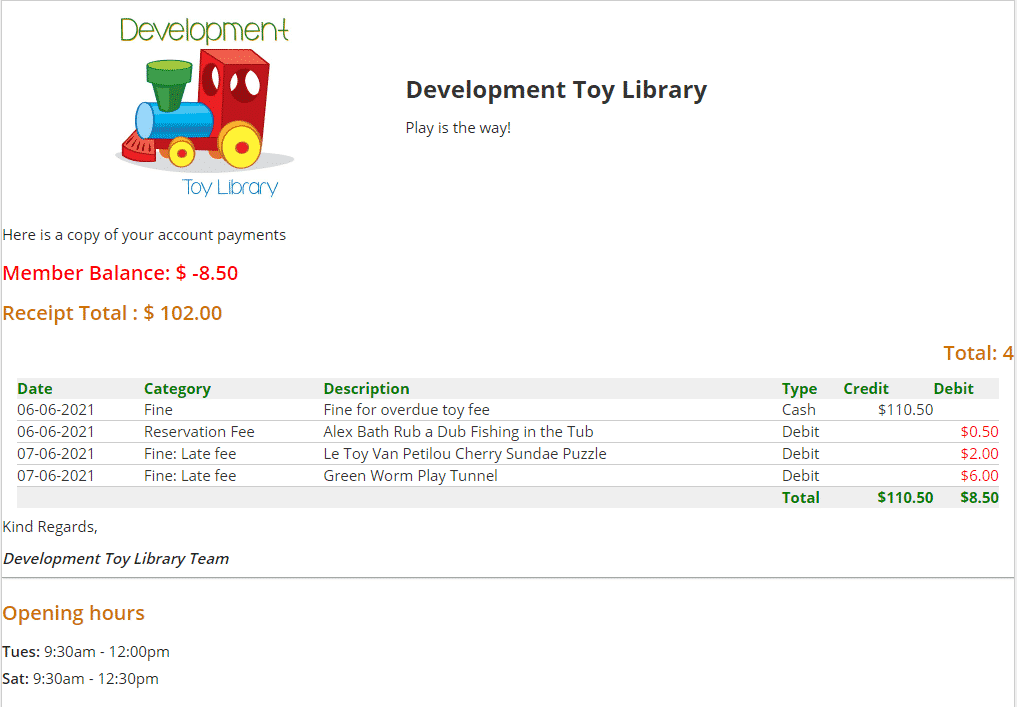1017x707 pixels.
Task: Click the Description column header
Action: (366, 389)
